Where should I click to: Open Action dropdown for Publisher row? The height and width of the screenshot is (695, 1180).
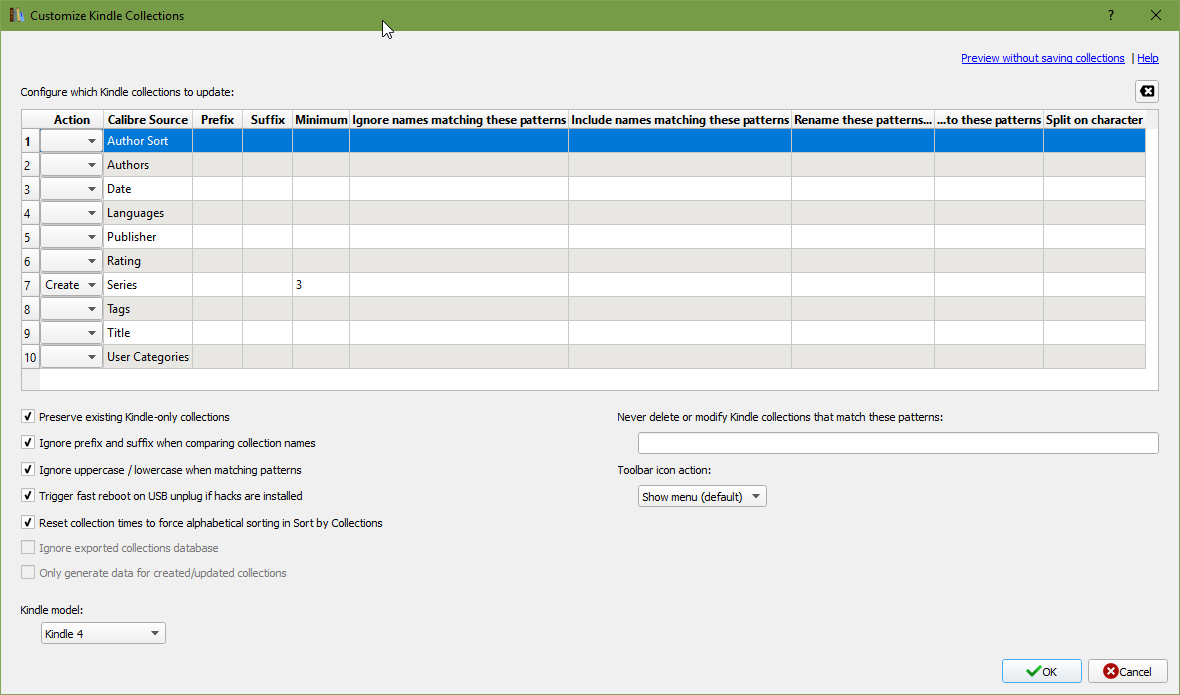[71, 237]
